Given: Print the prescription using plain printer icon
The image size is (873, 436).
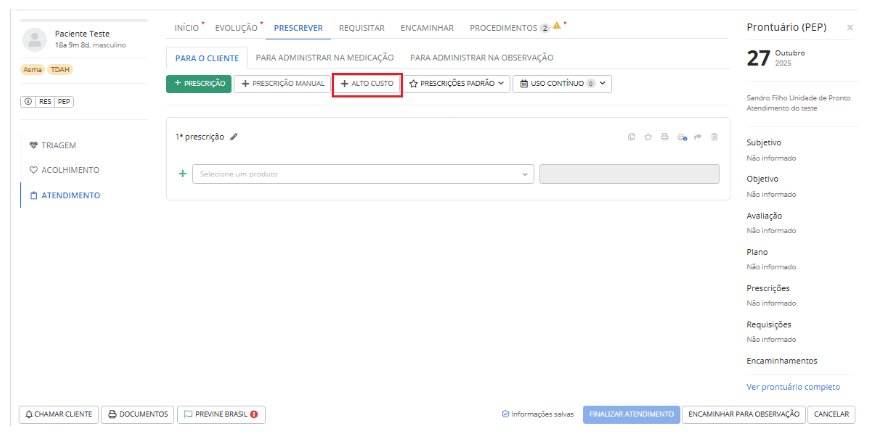Looking at the screenshot, I should point(664,137).
